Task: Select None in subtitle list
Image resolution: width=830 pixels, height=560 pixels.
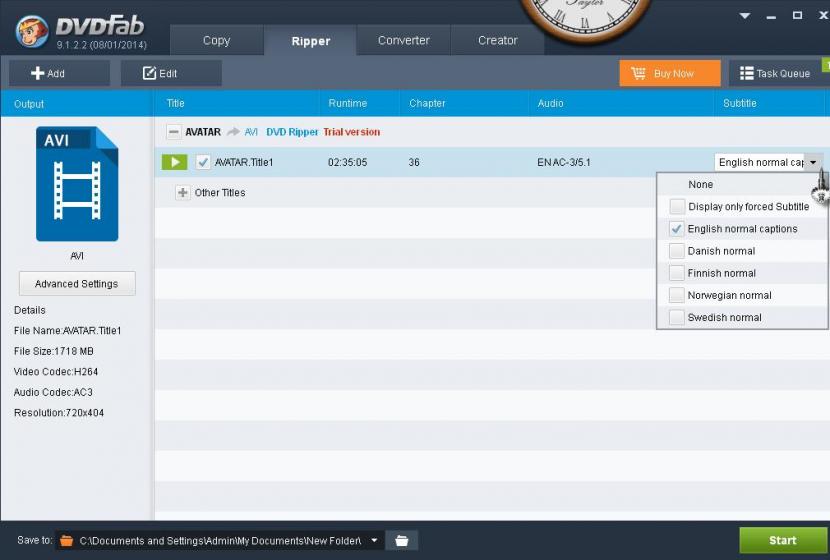Action: [700, 184]
